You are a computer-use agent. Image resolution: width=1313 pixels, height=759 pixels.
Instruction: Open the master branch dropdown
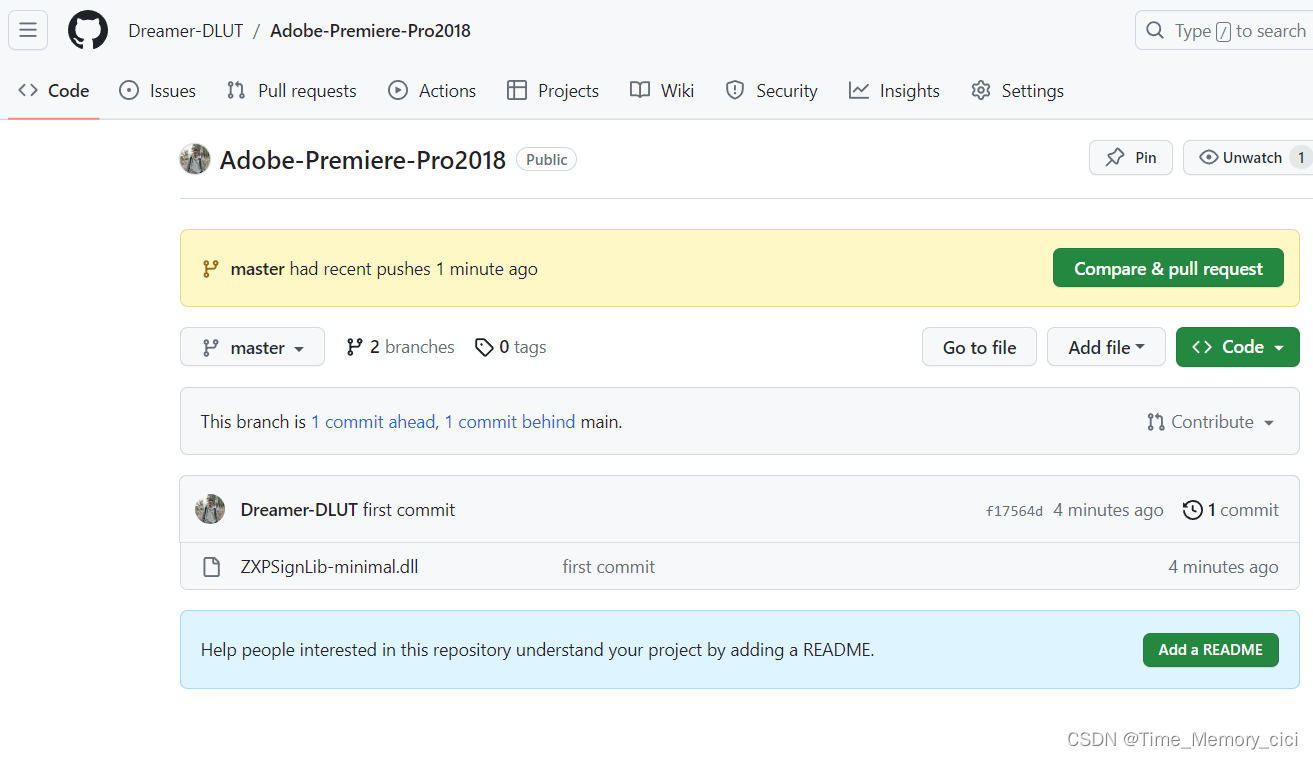pyautogui.click(x=252, y=347)
